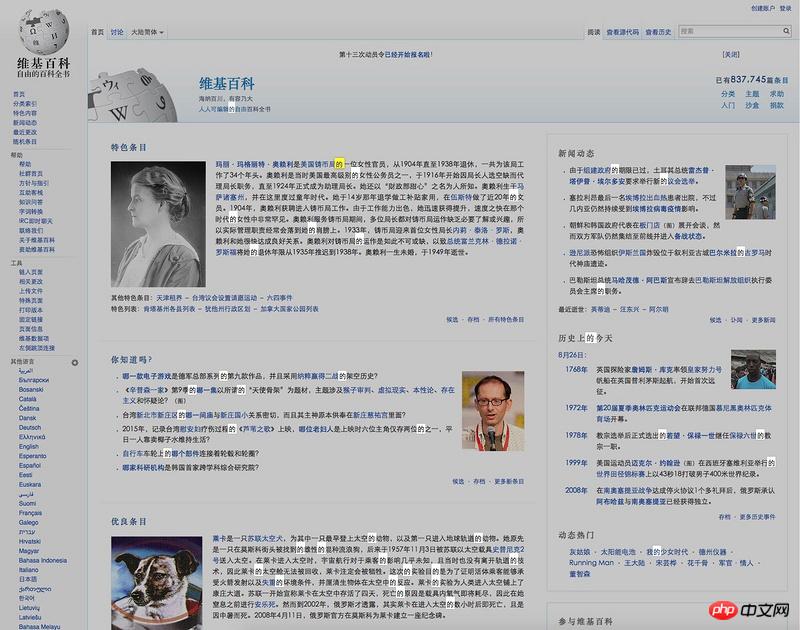The height and width of the screenshot is (630, 800).
Task: Open language settings gear beside 其他语言
Action: [75, 363]
